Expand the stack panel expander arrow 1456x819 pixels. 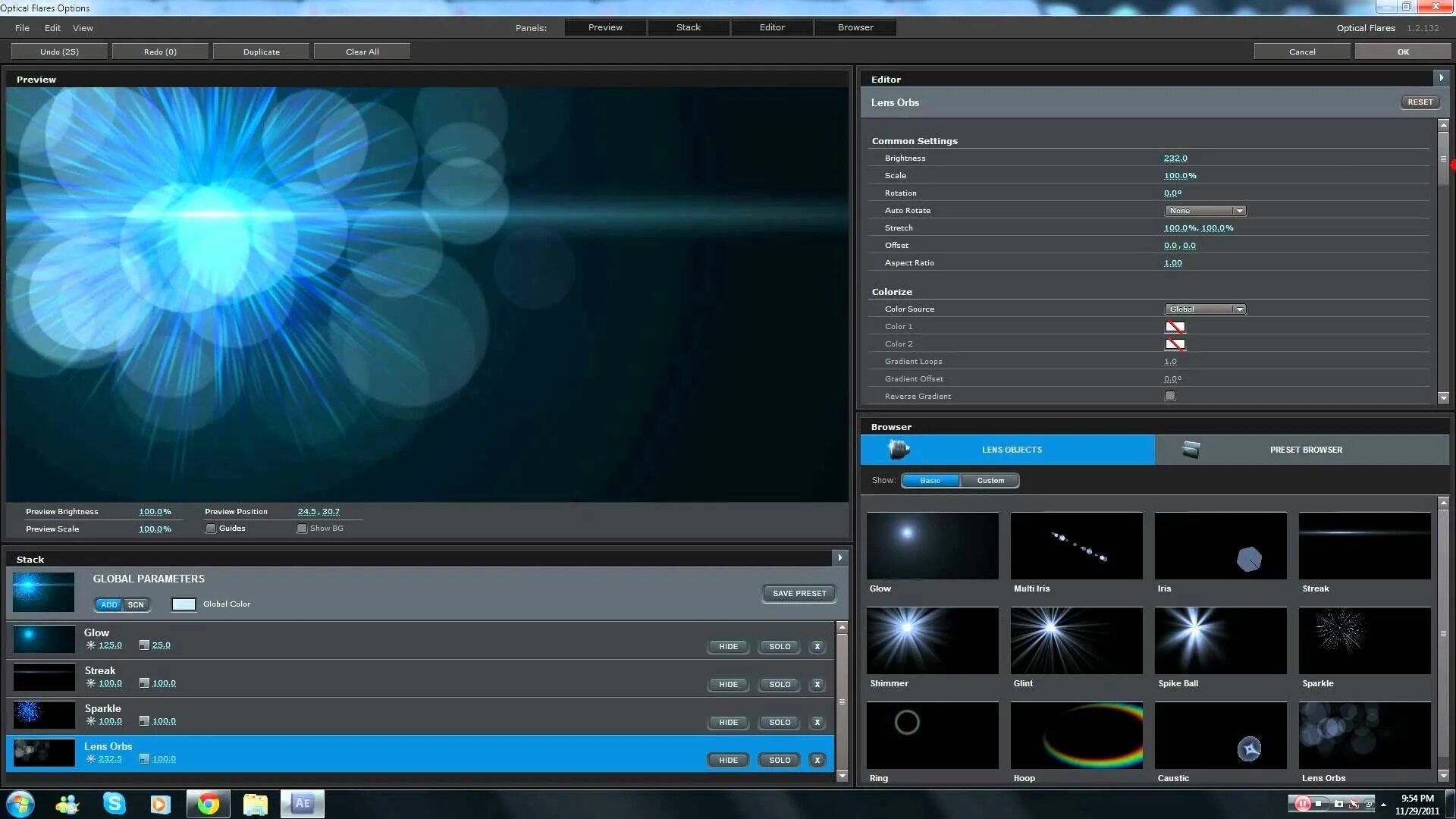coord(841,558)
